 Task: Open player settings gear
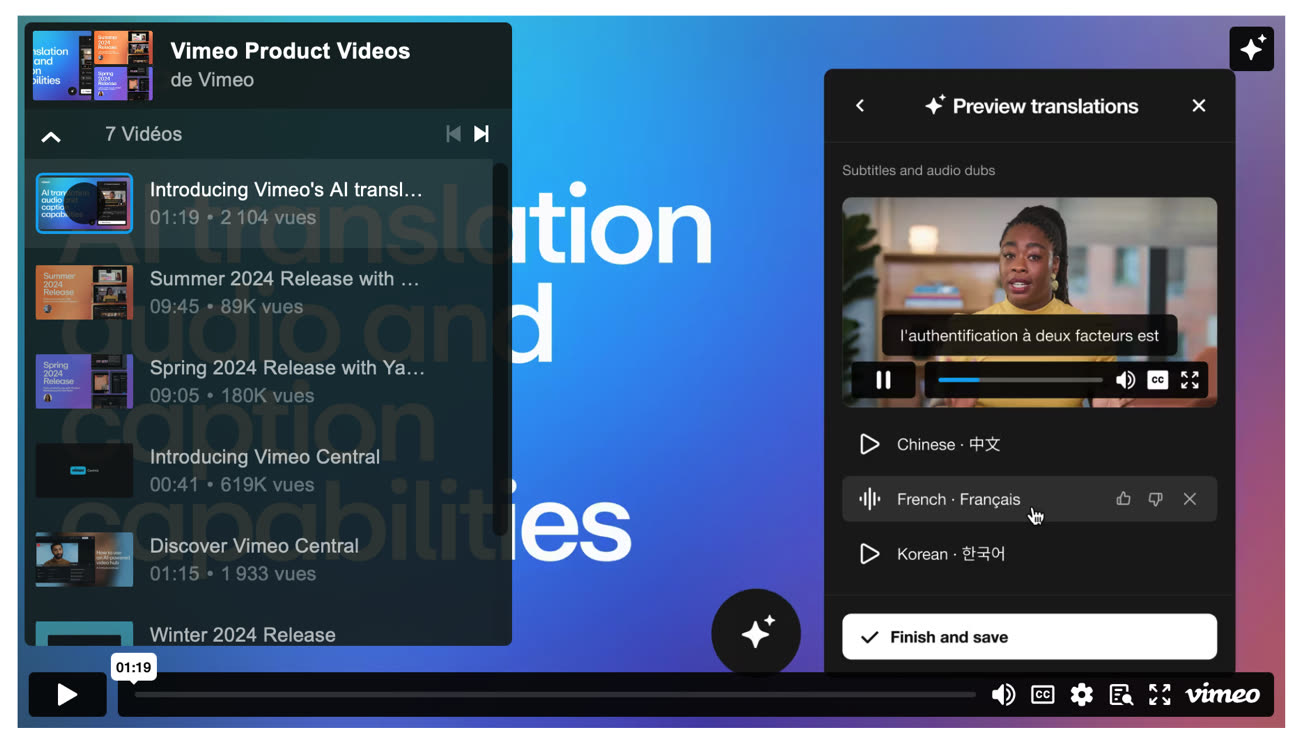click(1081, 694)
